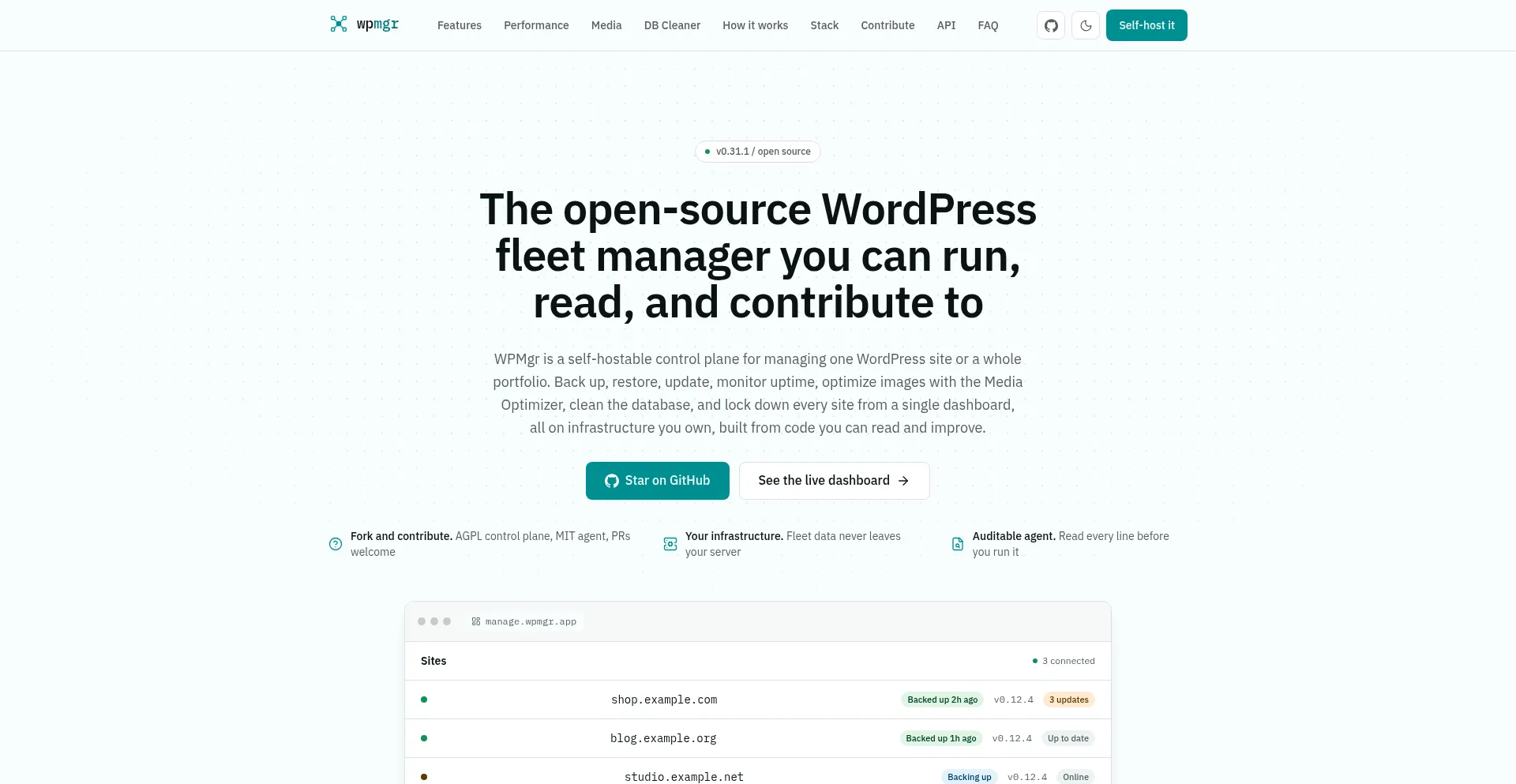This screenshot has width=1516, height=784.
Task: Go to How it works
Action: [755, 25]
